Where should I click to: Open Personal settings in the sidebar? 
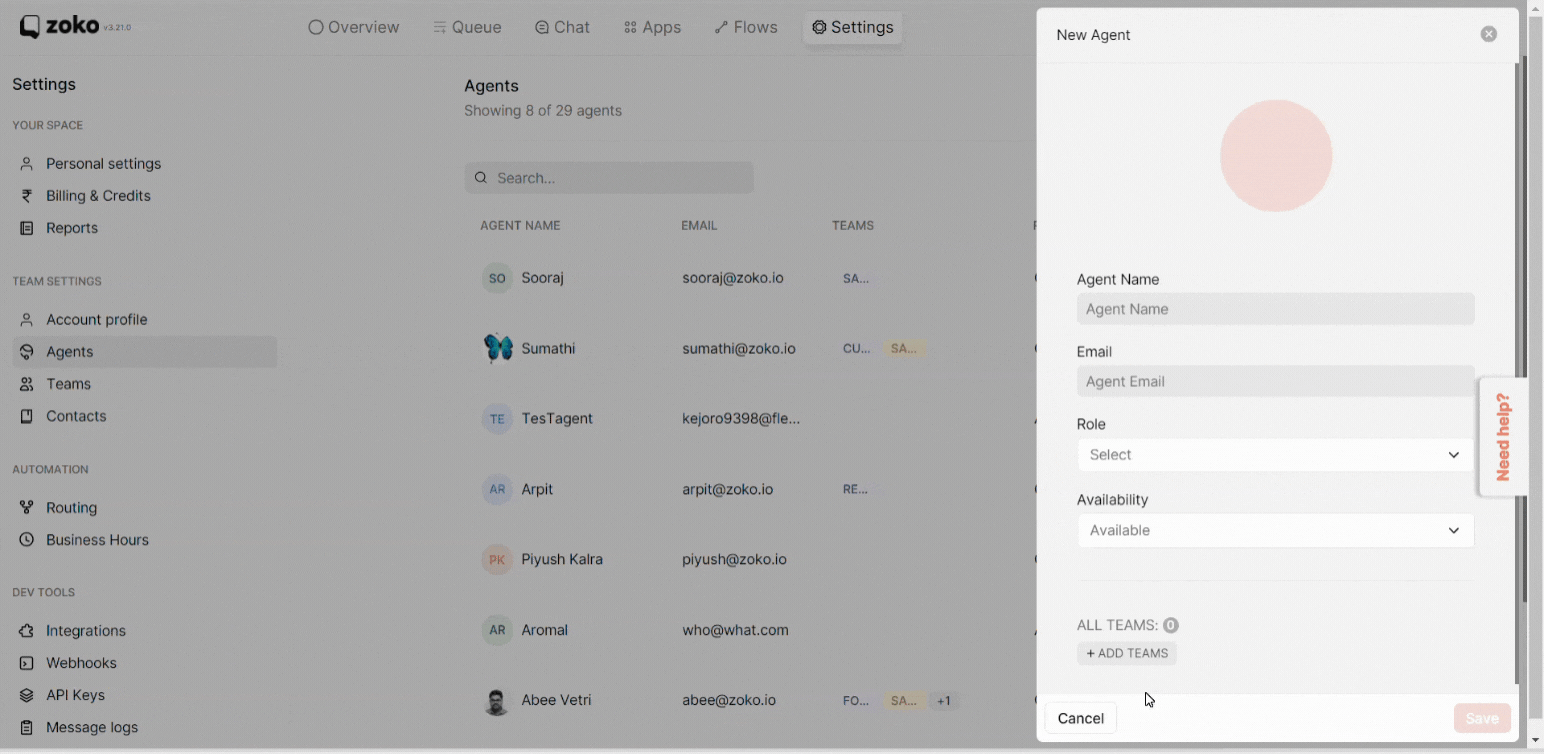click(x=103, y=163)
